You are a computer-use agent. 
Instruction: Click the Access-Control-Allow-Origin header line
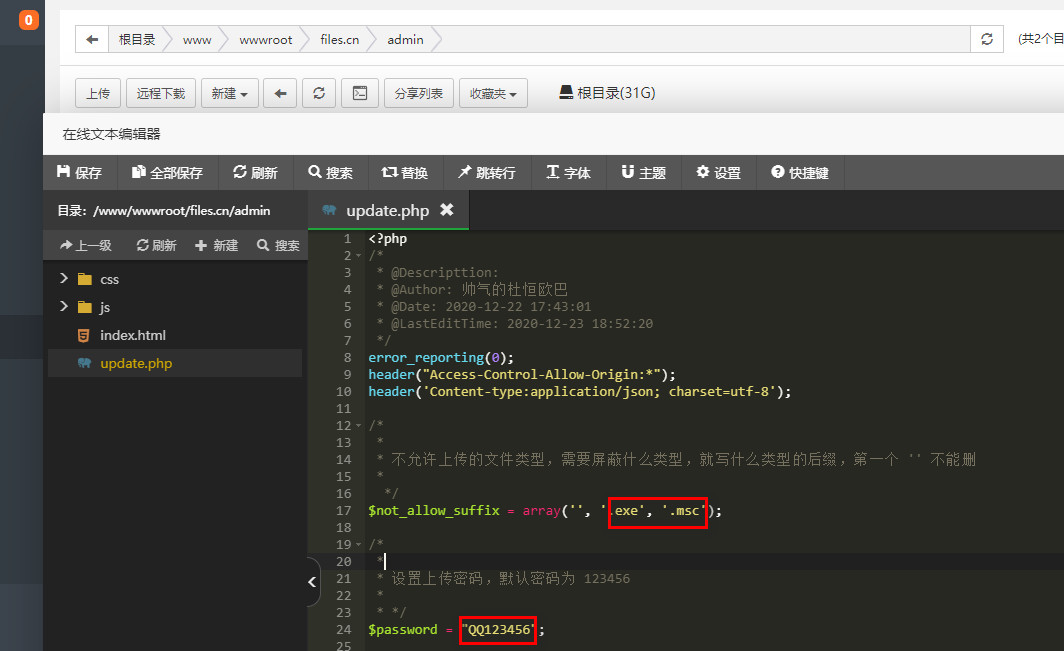tap(522, 375)
